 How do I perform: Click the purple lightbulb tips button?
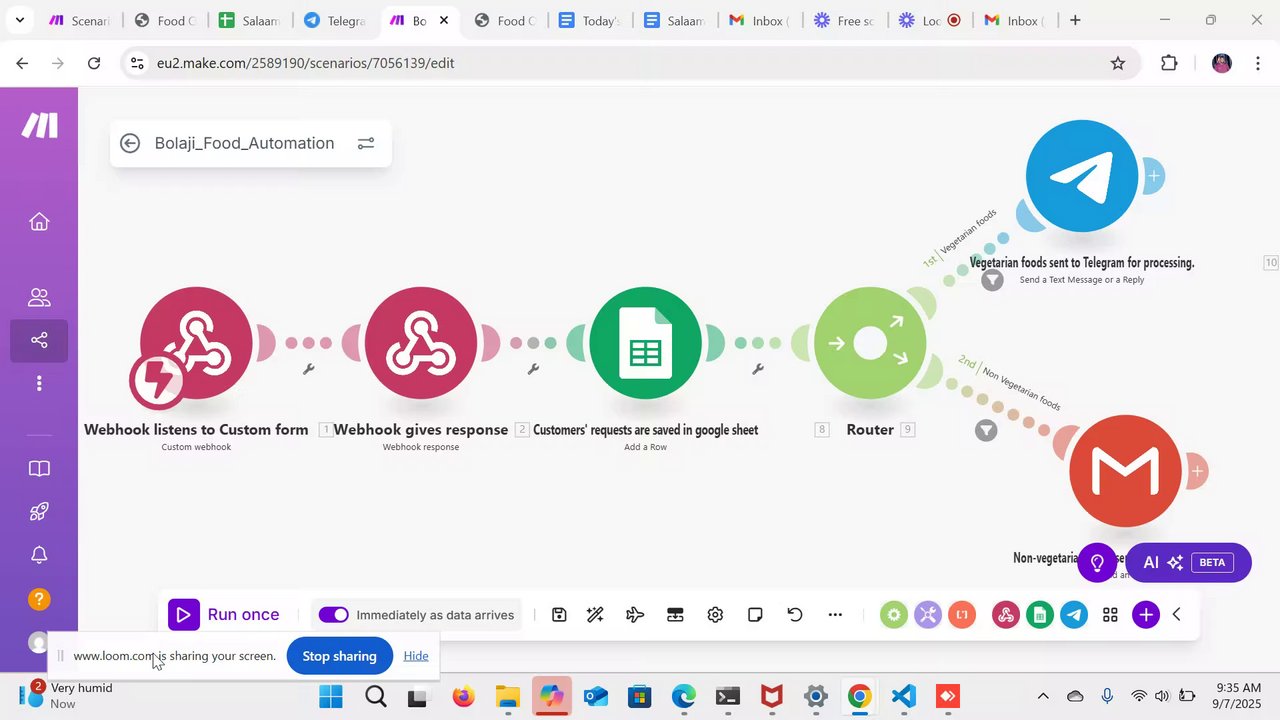1097,562
